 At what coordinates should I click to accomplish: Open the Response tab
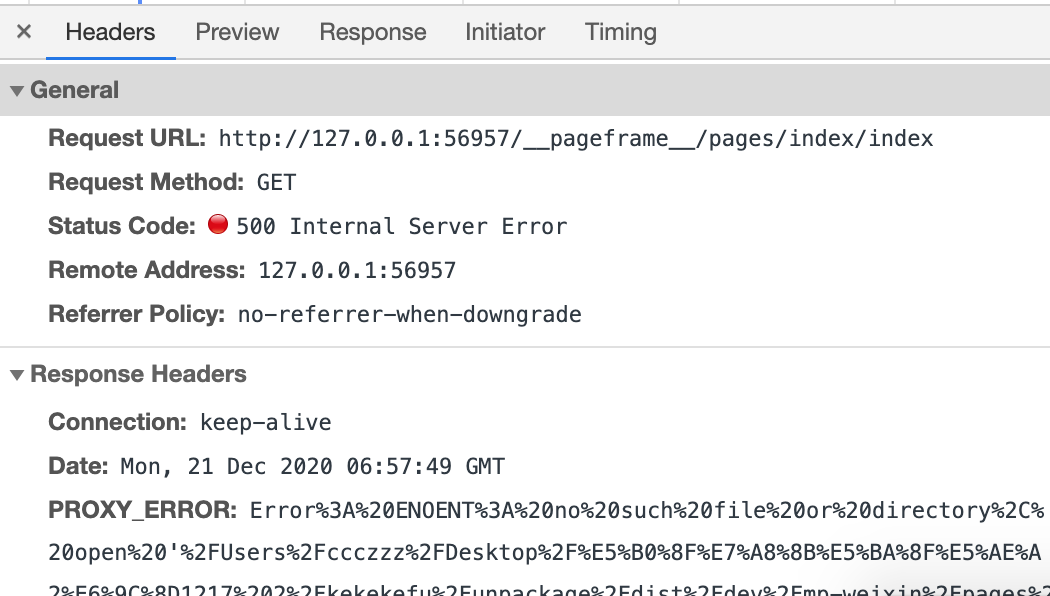[x=372, y=31]
